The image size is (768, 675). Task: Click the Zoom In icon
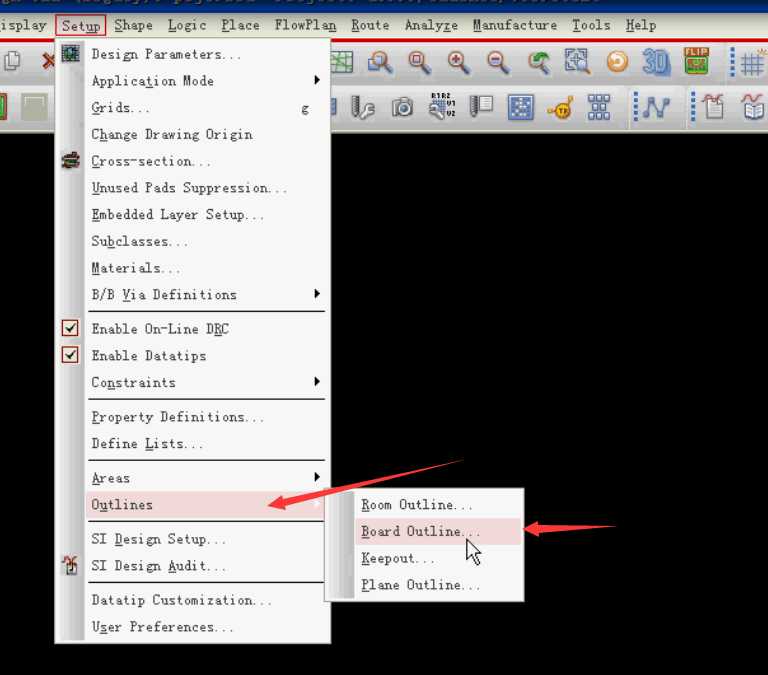tap(459, 62)
